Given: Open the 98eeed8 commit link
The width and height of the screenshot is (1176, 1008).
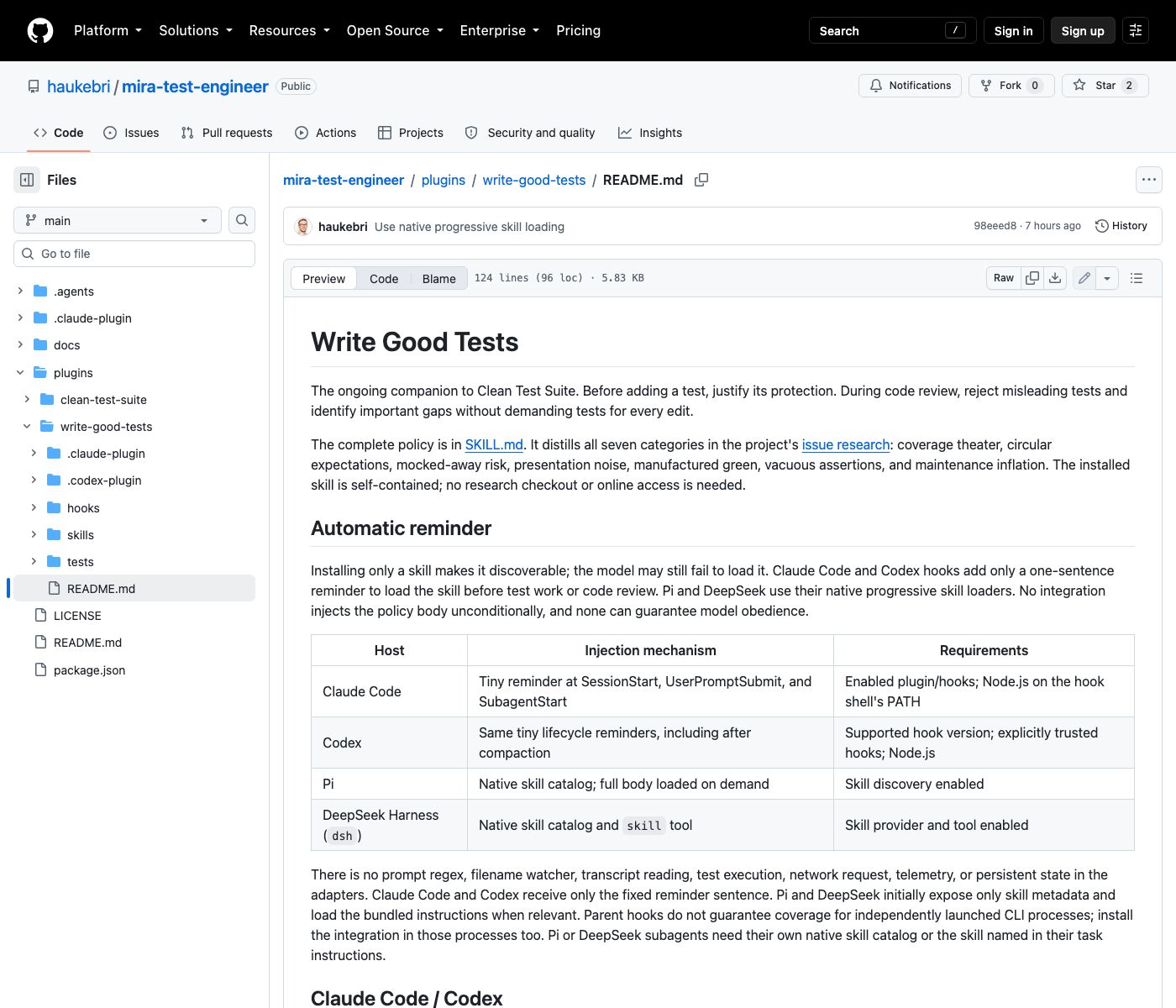Looking at the screenshot, I should pyautogui.click(x=995, y=226).
